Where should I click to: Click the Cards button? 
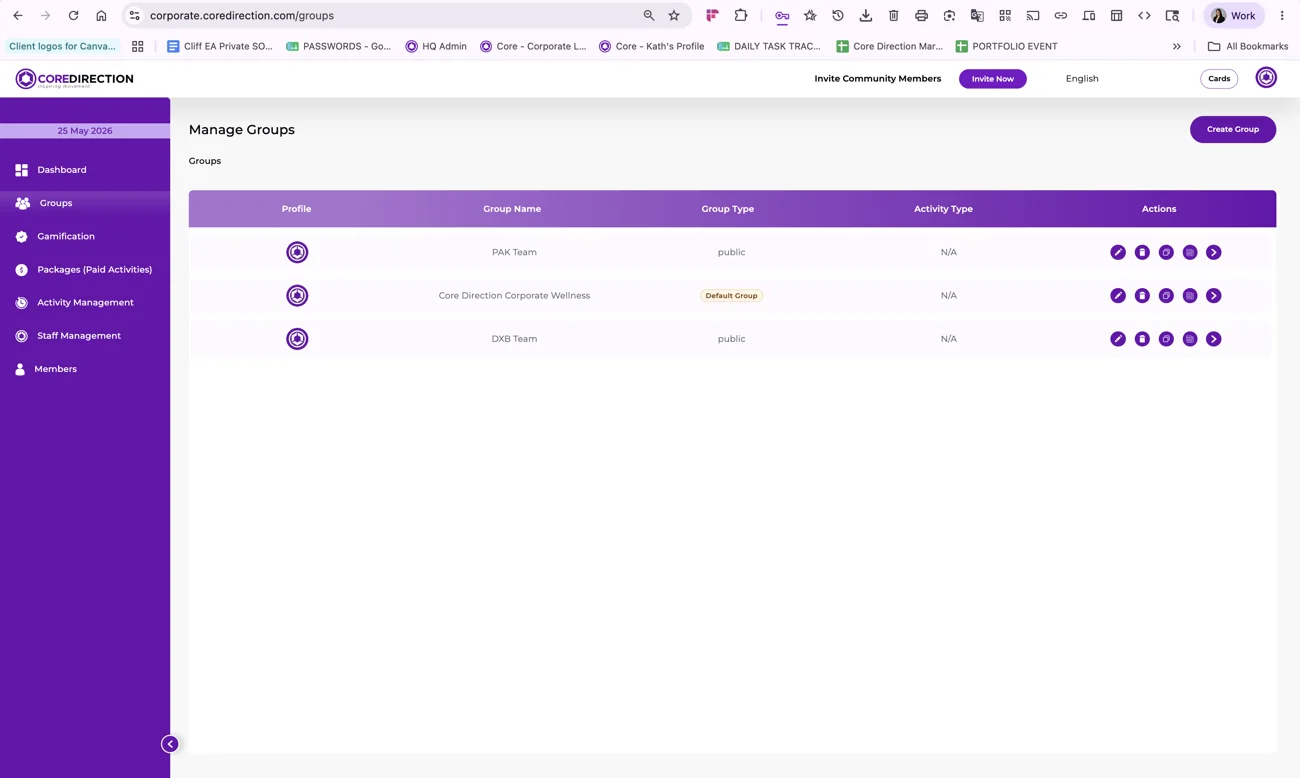[1219, 78]
